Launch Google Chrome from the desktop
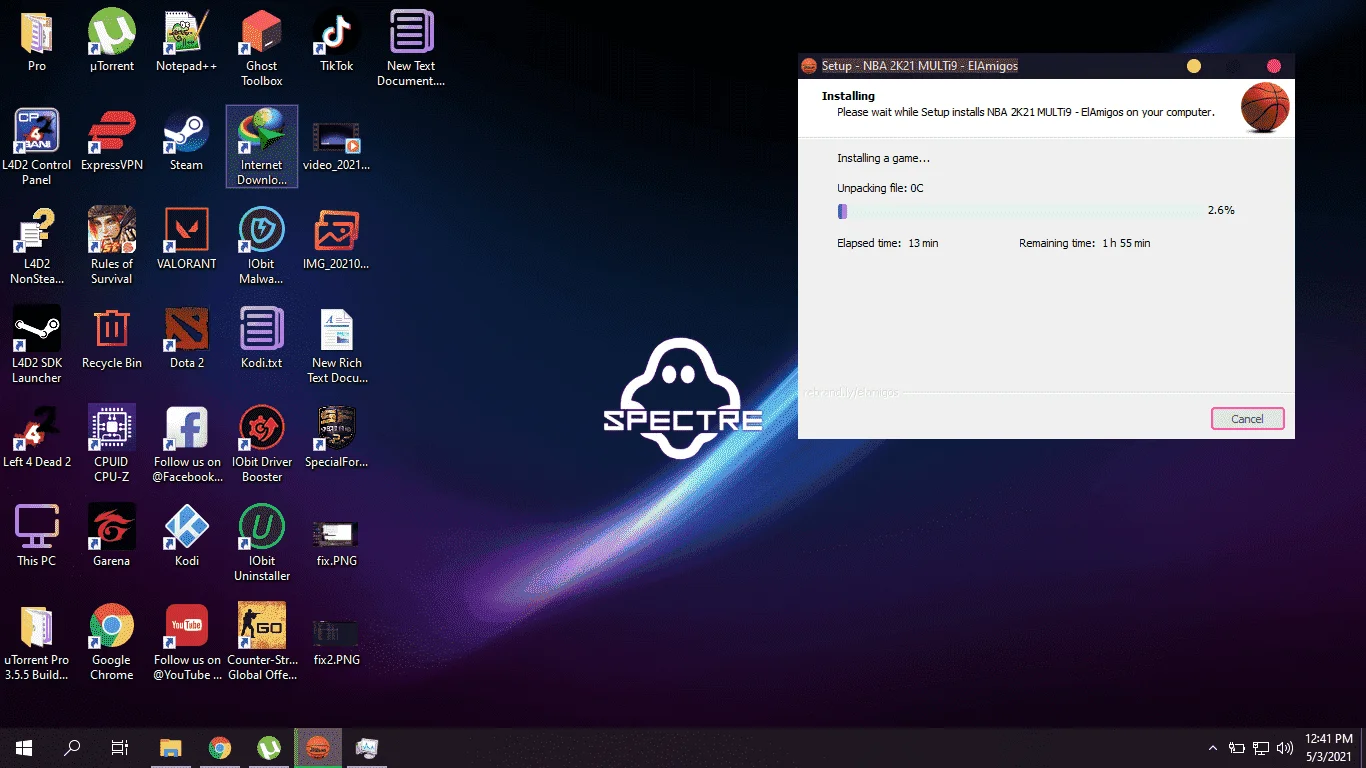 point(112,641)
